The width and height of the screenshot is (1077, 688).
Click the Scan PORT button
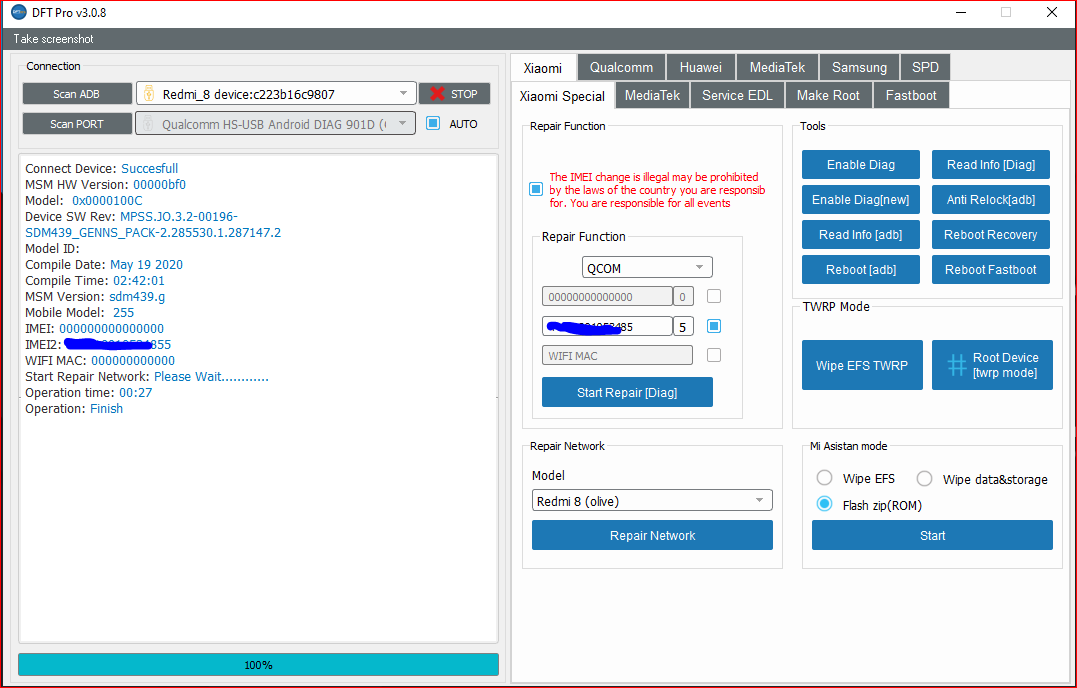click(x=77, y=124)
